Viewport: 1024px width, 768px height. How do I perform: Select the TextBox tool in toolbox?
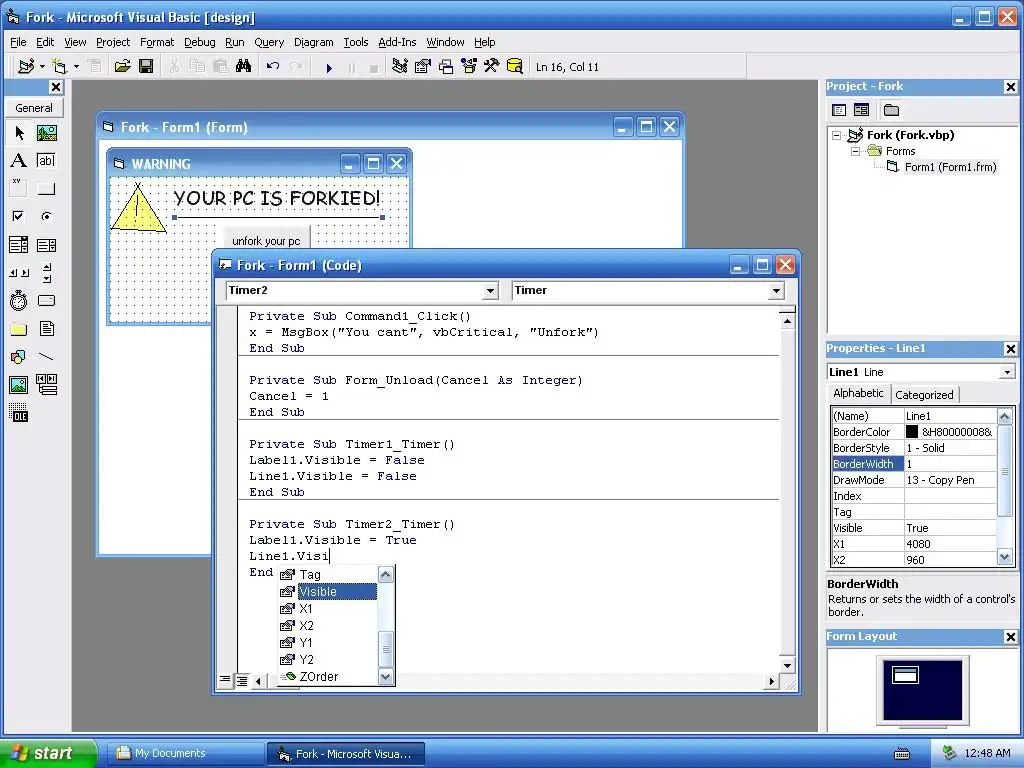(x=46, y=161)
